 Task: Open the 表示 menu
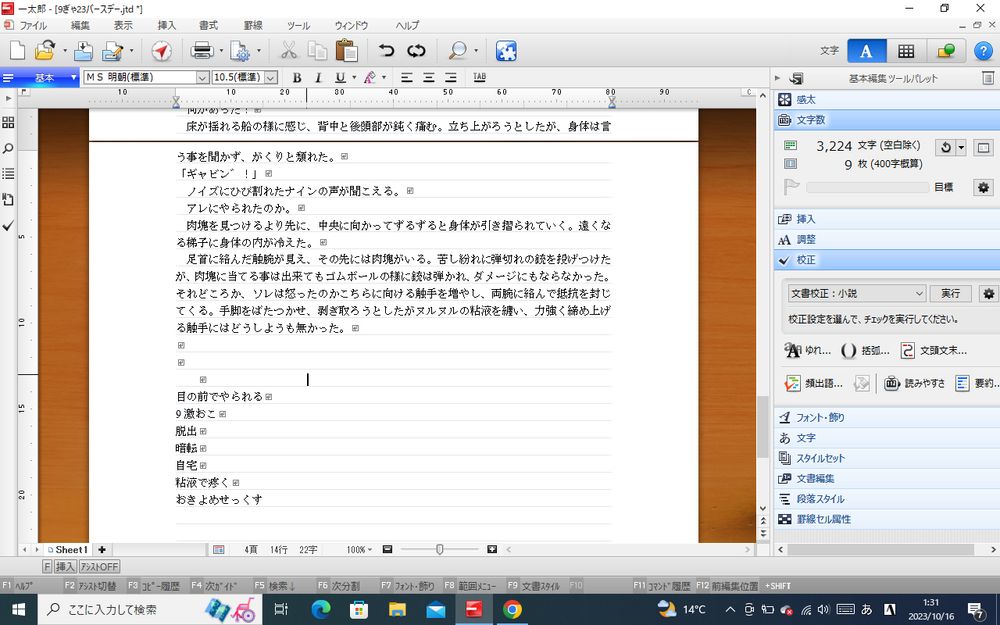click(123, 26)
